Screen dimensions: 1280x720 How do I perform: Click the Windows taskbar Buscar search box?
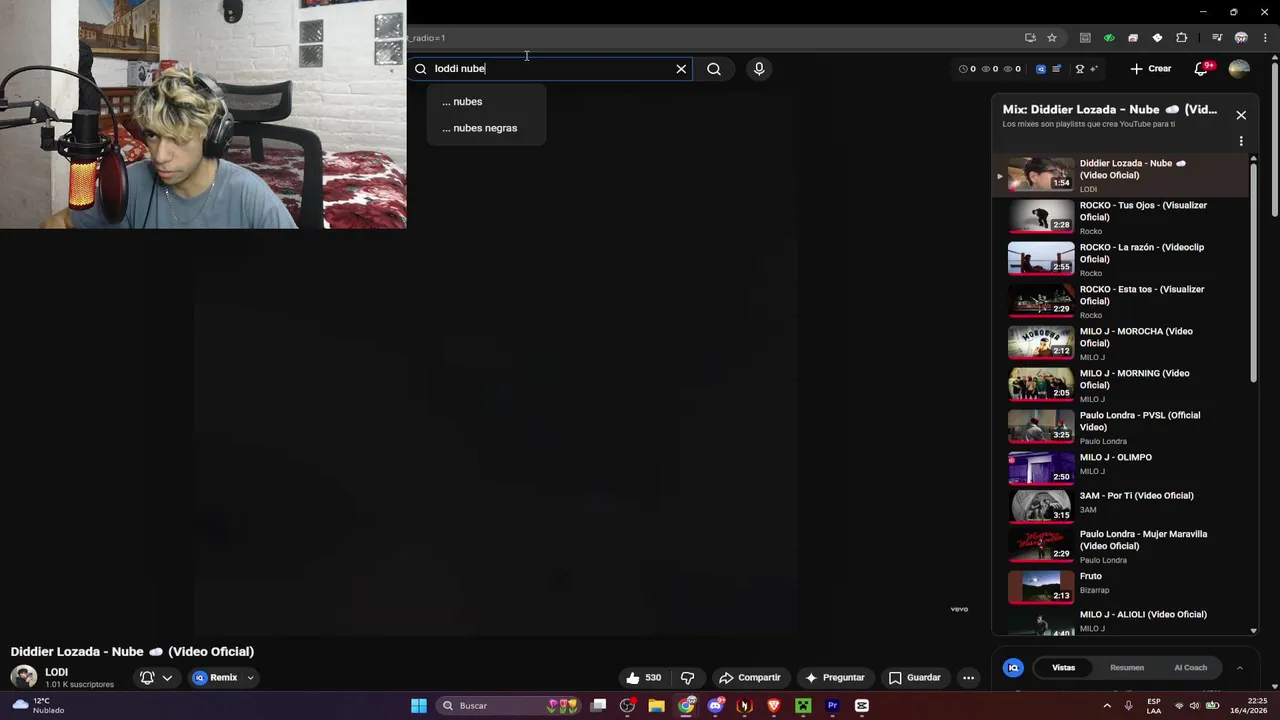click(507, 706)
